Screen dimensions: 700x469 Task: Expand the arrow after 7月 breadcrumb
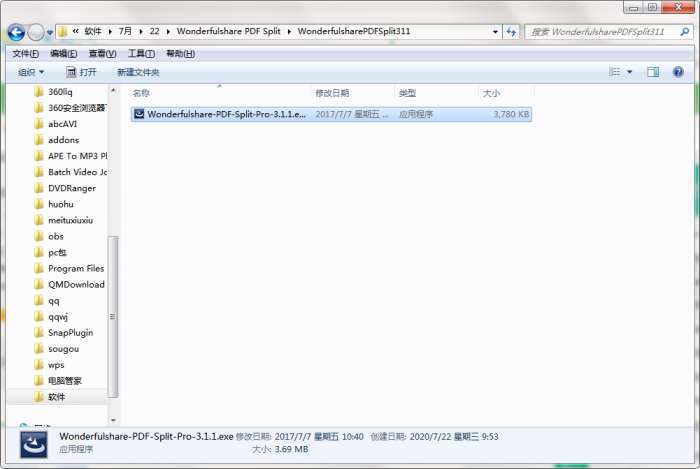pyautogui.click(x=141, y=32)
